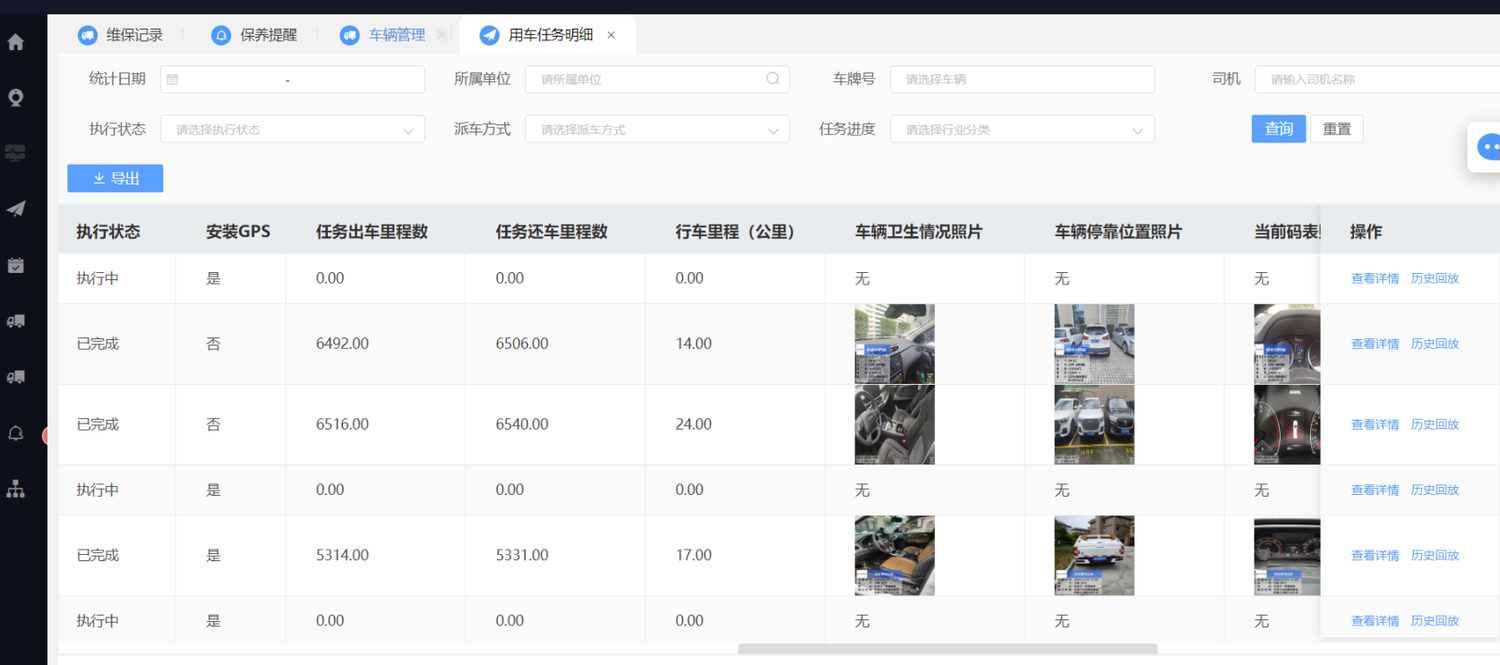
Task: Open the webcam icon in the sidebar
Action: pos(16,98)
